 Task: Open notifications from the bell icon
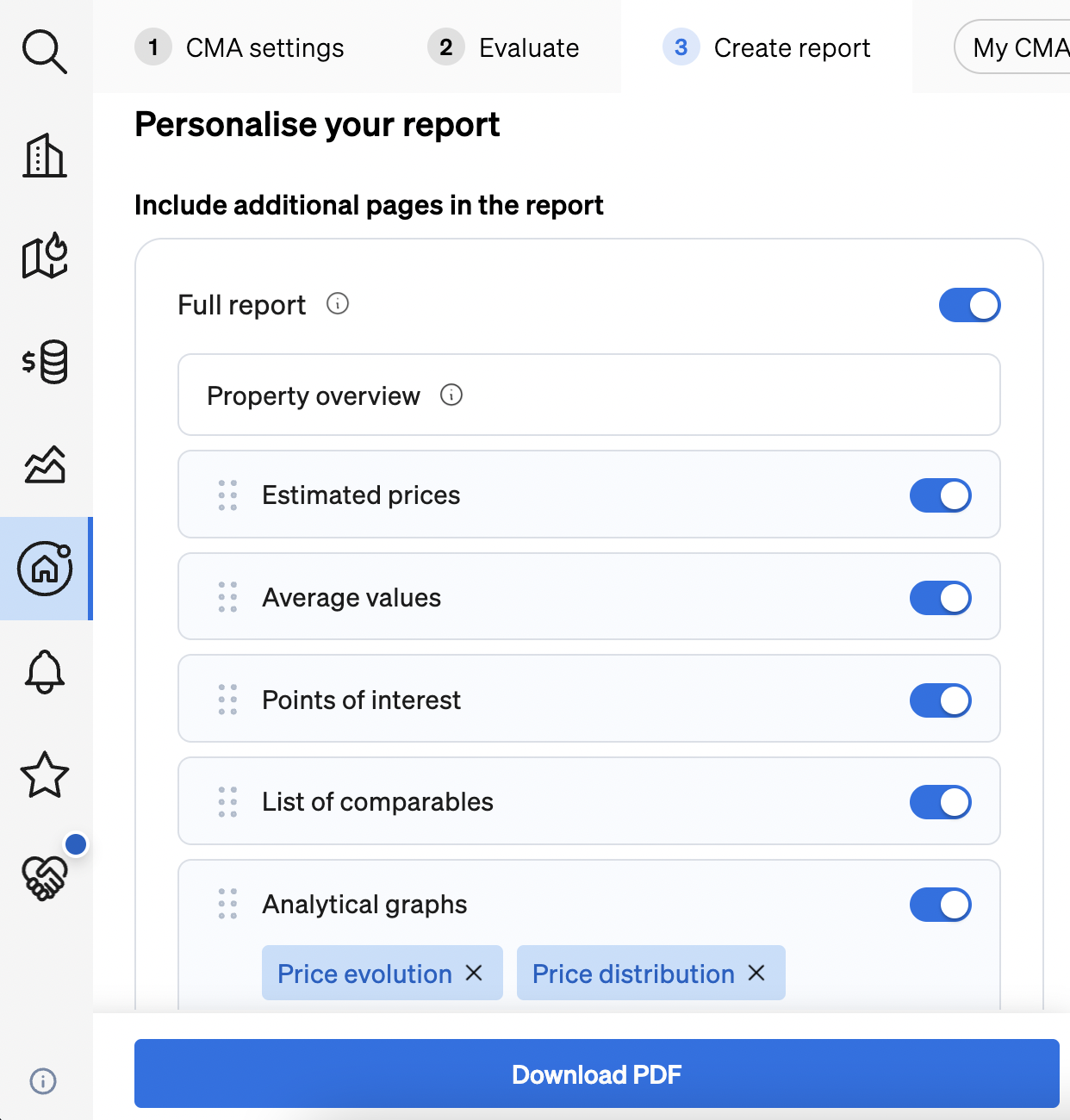44,673
